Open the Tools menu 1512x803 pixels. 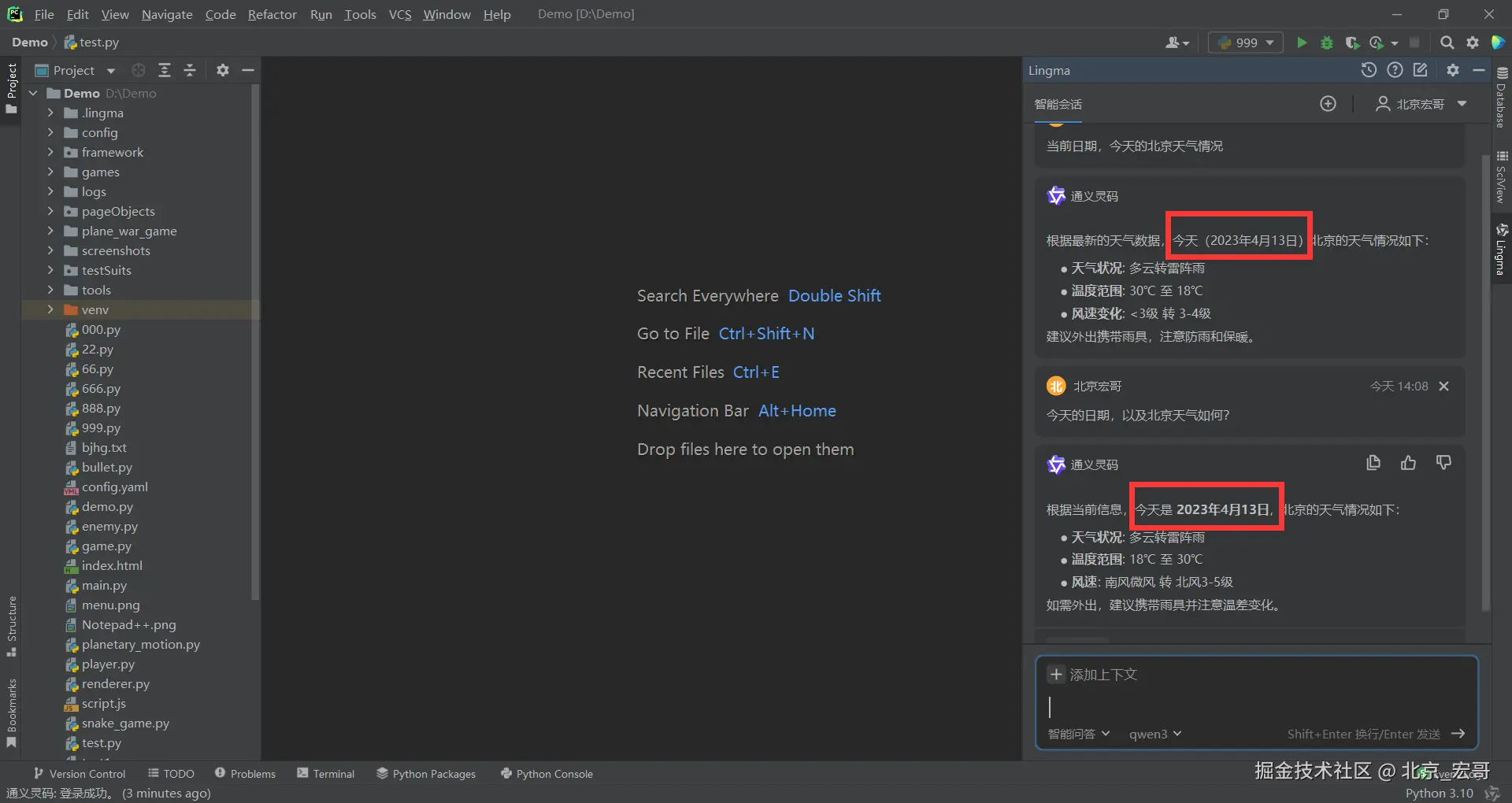[360, 14]
